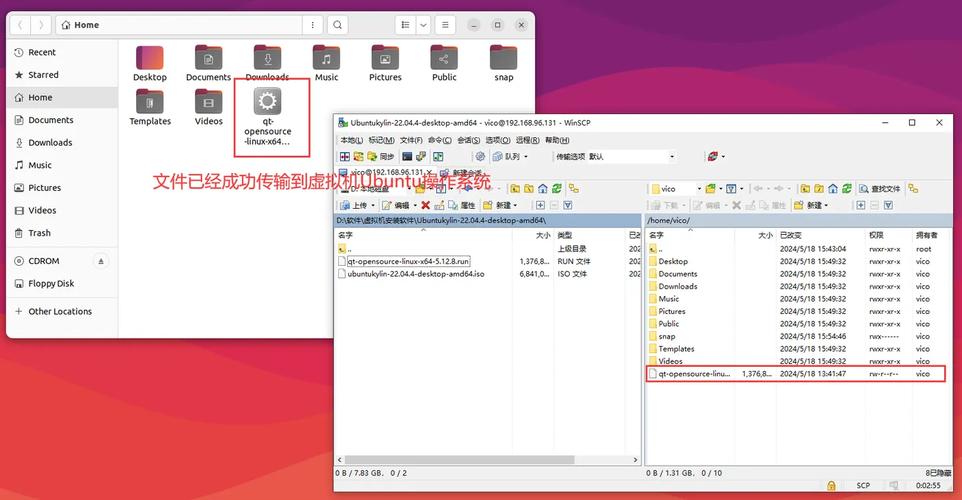Click the 上传 upload button
This screenshot has height=500, width=962.
354,206
